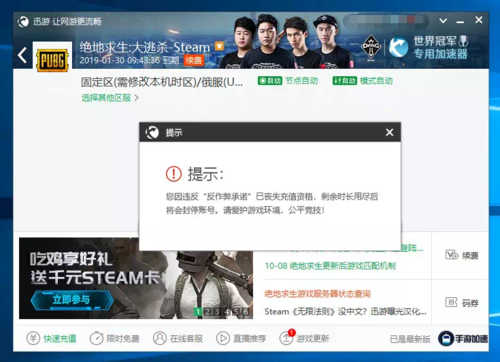Viewport: 500px width, 362px height.
Task: Click the expiry date 2019-01-30 text
Action: point(129,60)
